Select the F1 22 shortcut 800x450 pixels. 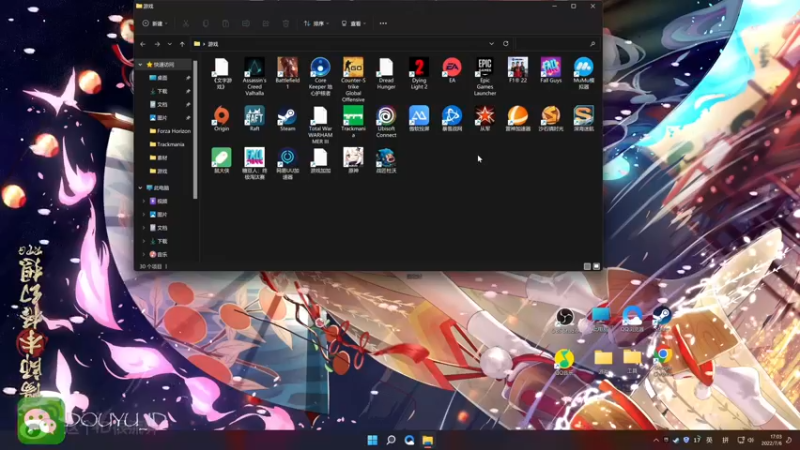[518, 70]
